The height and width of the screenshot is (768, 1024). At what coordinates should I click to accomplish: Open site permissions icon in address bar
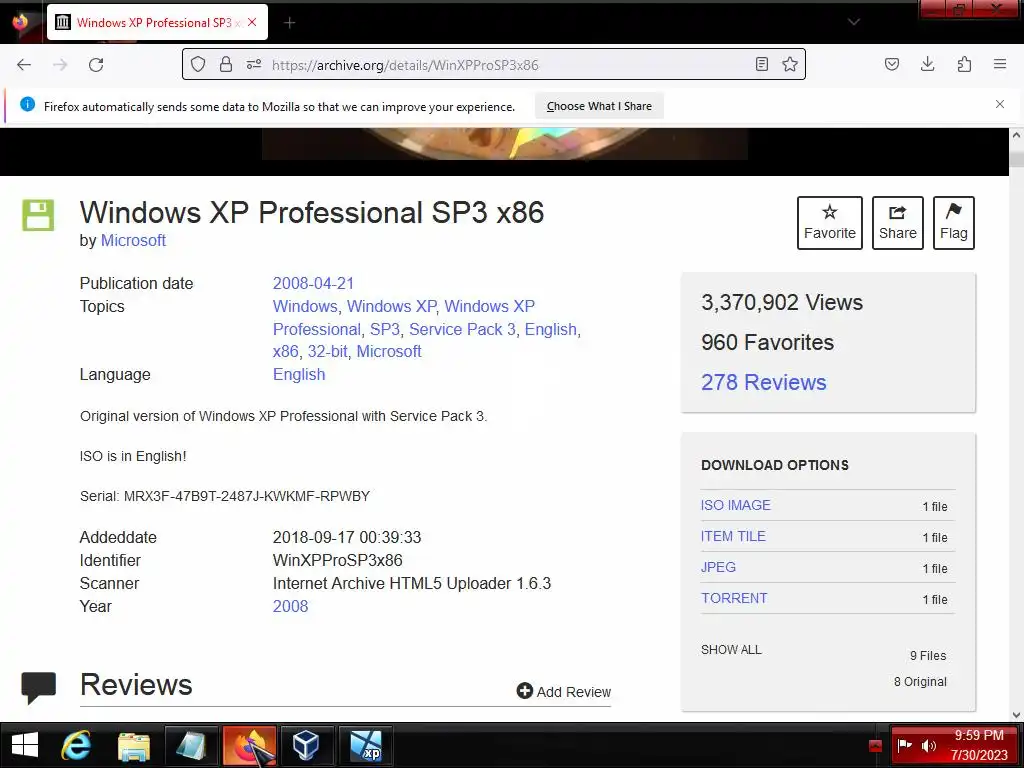point(253,64)
